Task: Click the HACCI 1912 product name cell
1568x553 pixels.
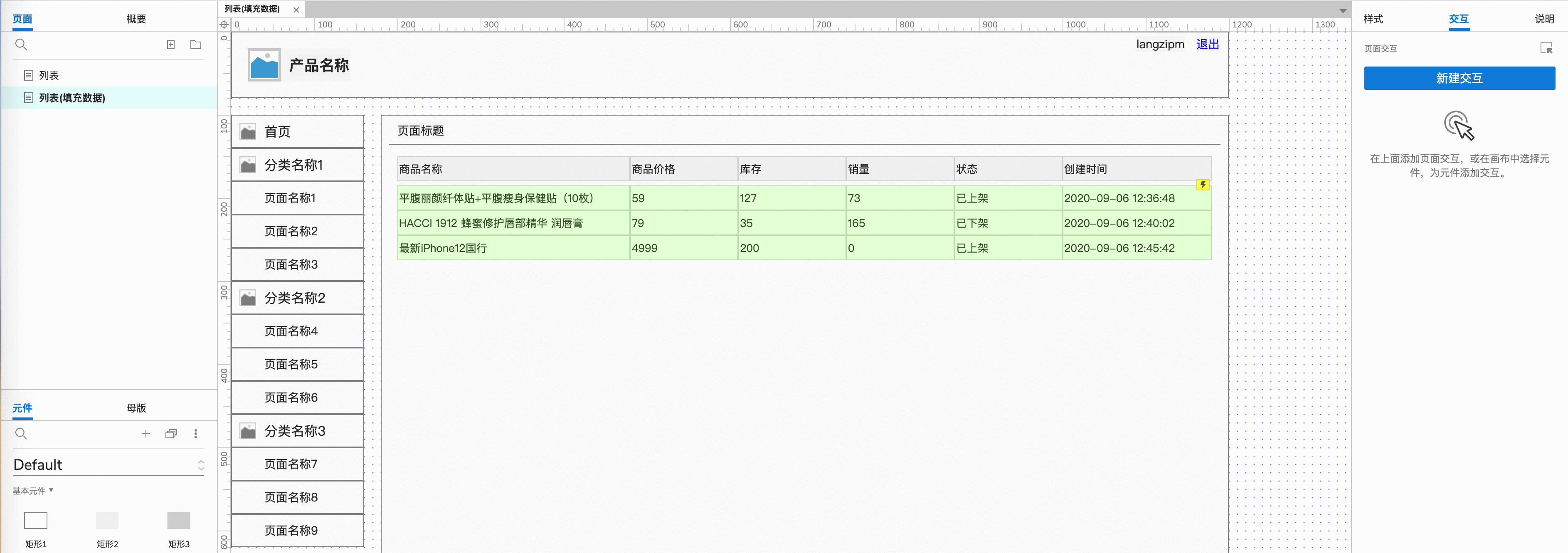Action: [x=513, y=224]
